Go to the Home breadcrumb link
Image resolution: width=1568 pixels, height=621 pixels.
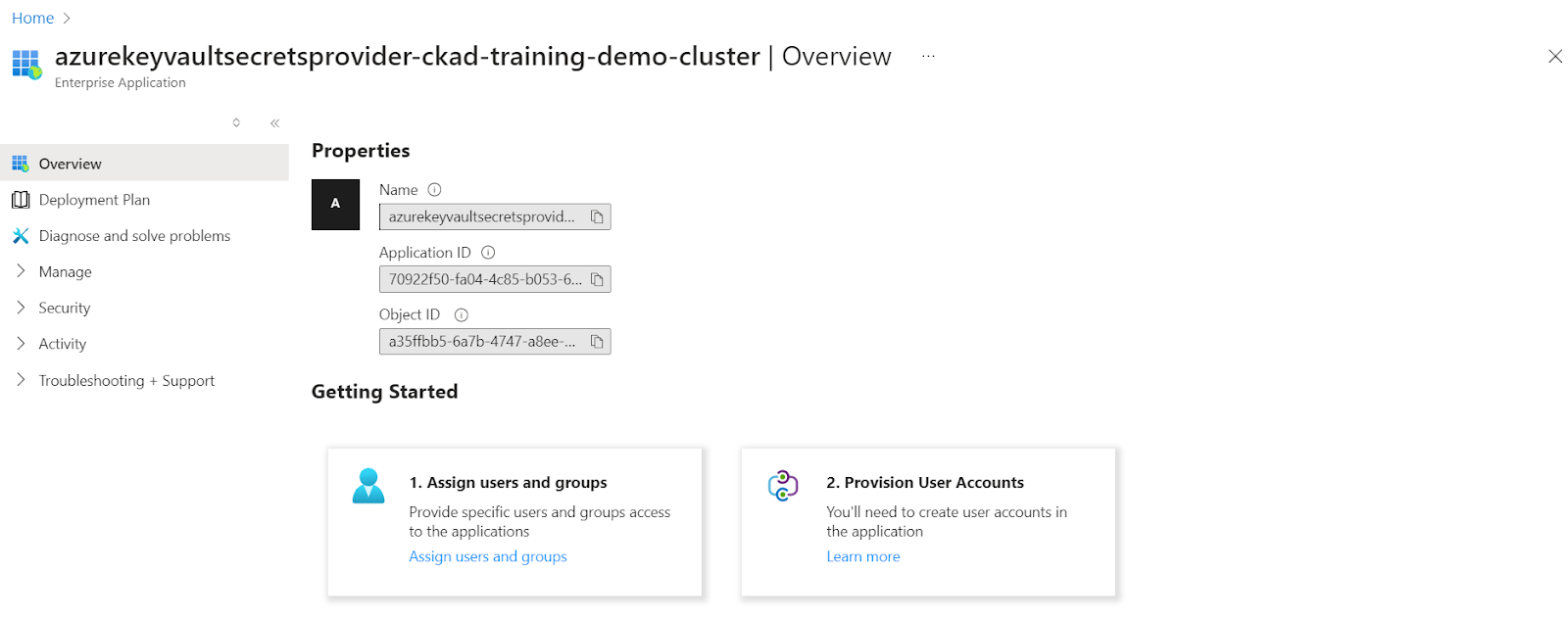point(32,19)
